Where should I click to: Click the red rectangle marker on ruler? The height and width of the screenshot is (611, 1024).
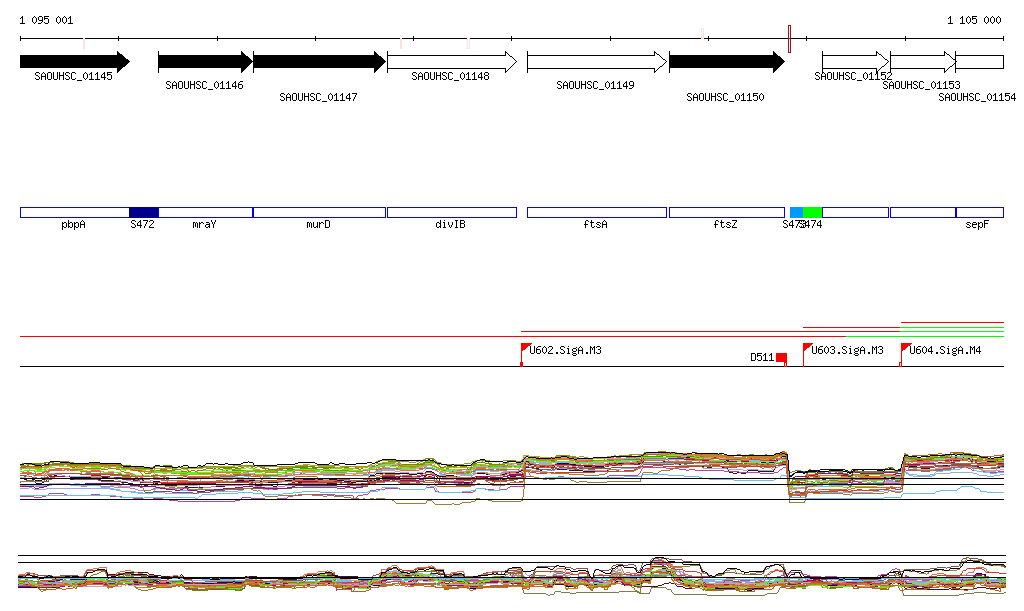click(x=790, y=39)
